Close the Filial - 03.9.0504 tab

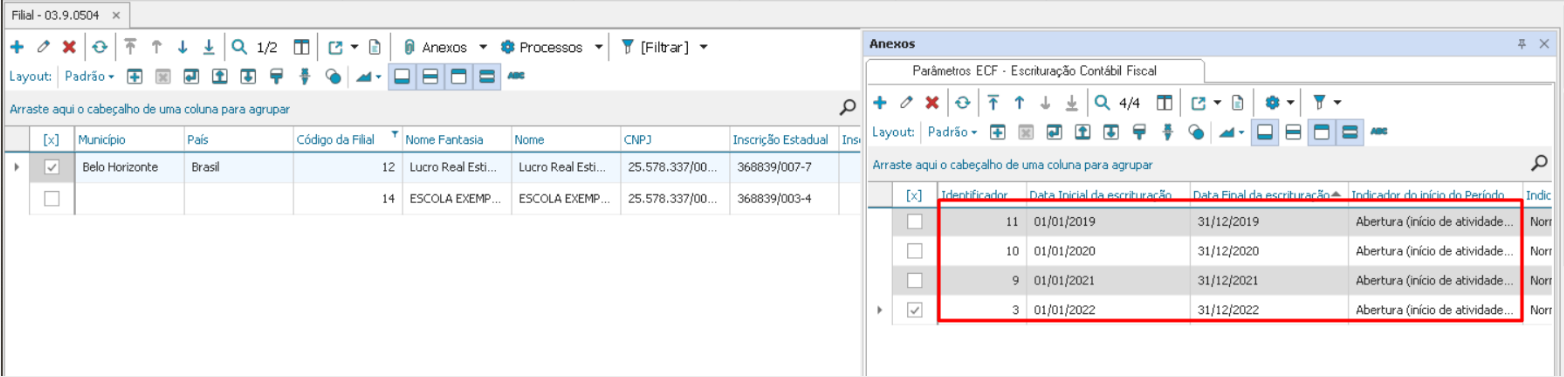(x=116, y=16)
